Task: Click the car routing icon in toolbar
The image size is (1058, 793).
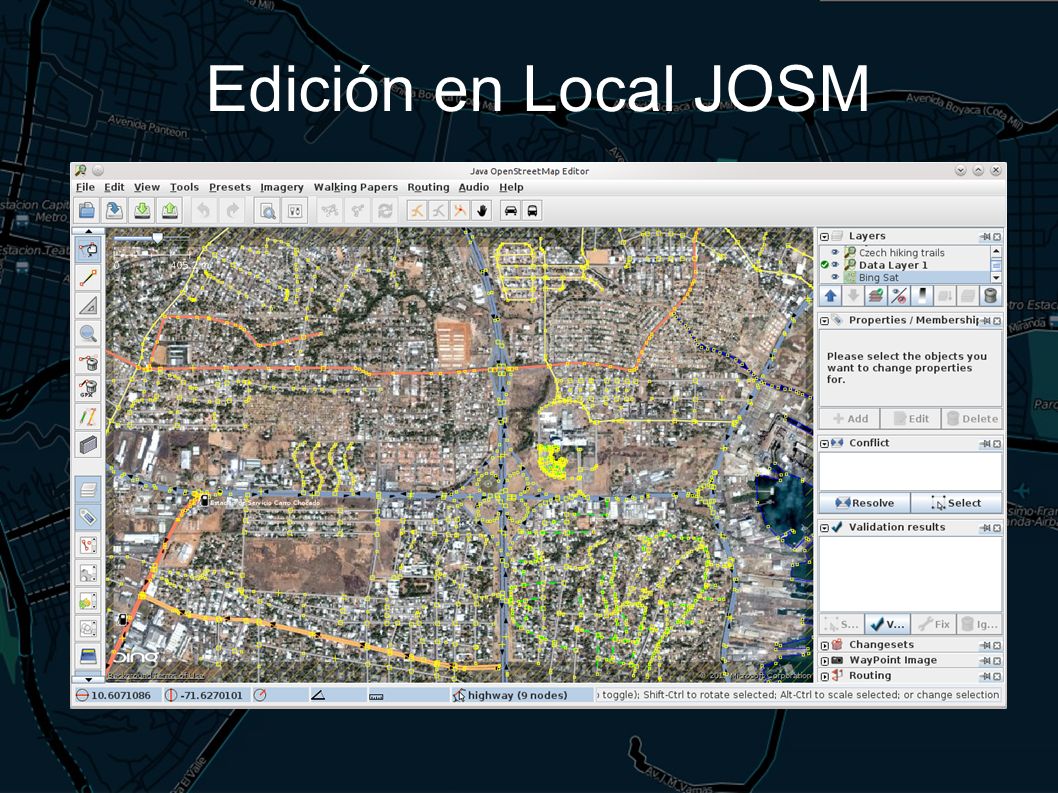Action: (x=511, y=211)
